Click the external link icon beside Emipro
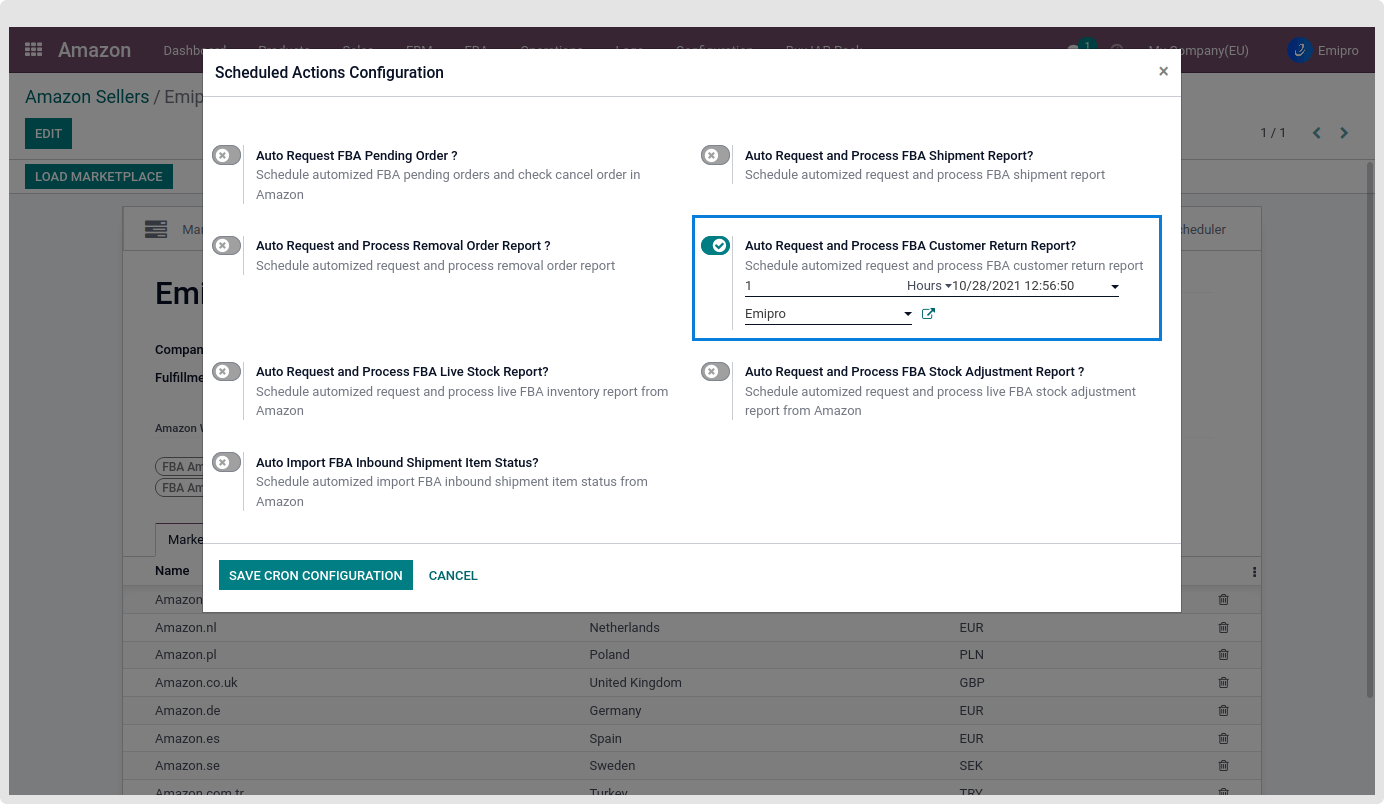The image size is (1384, 804). click(x=928, y=314)
